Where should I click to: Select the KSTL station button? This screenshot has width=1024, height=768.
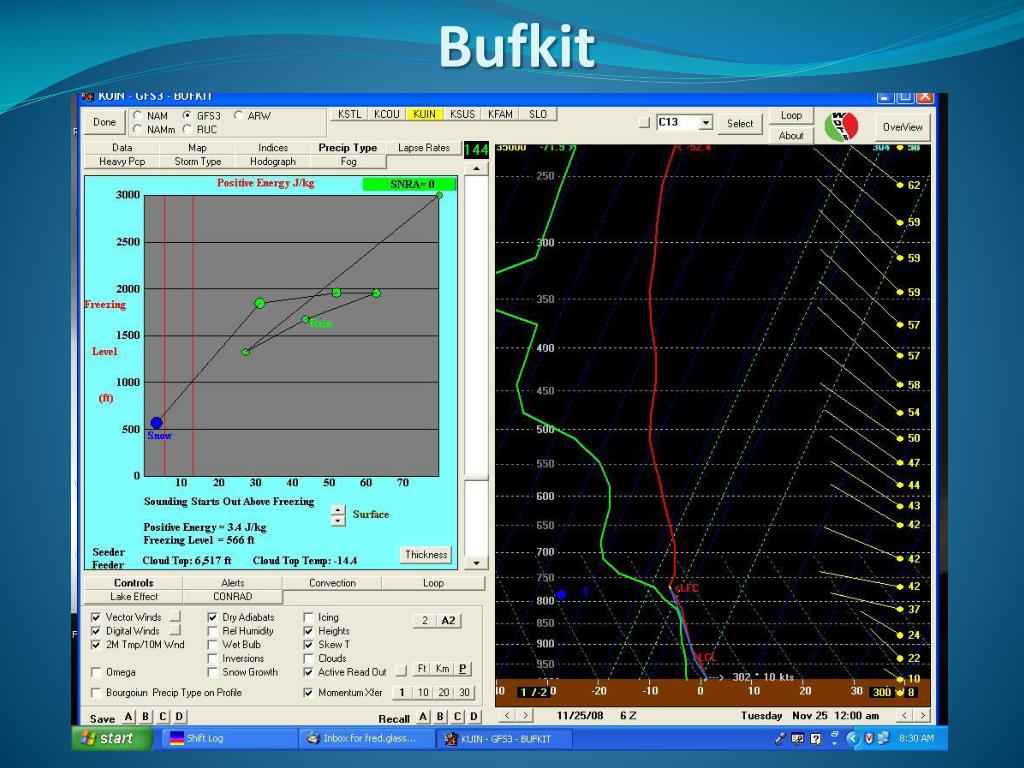[349, 114]
